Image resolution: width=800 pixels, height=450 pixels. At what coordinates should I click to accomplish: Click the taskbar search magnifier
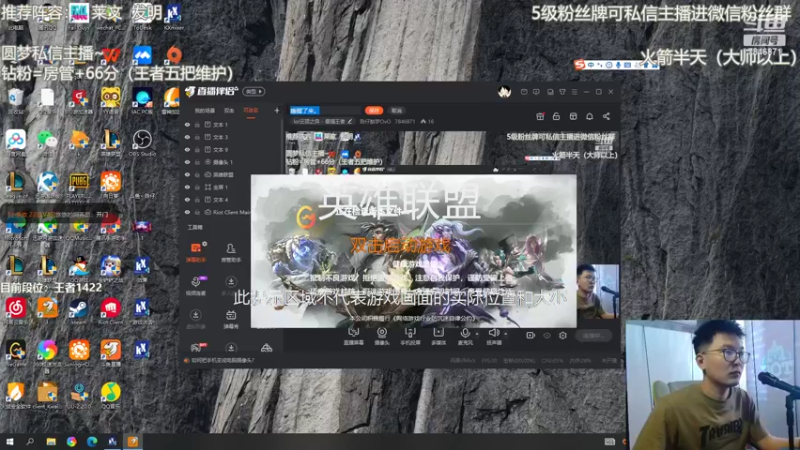click(30, 442)
